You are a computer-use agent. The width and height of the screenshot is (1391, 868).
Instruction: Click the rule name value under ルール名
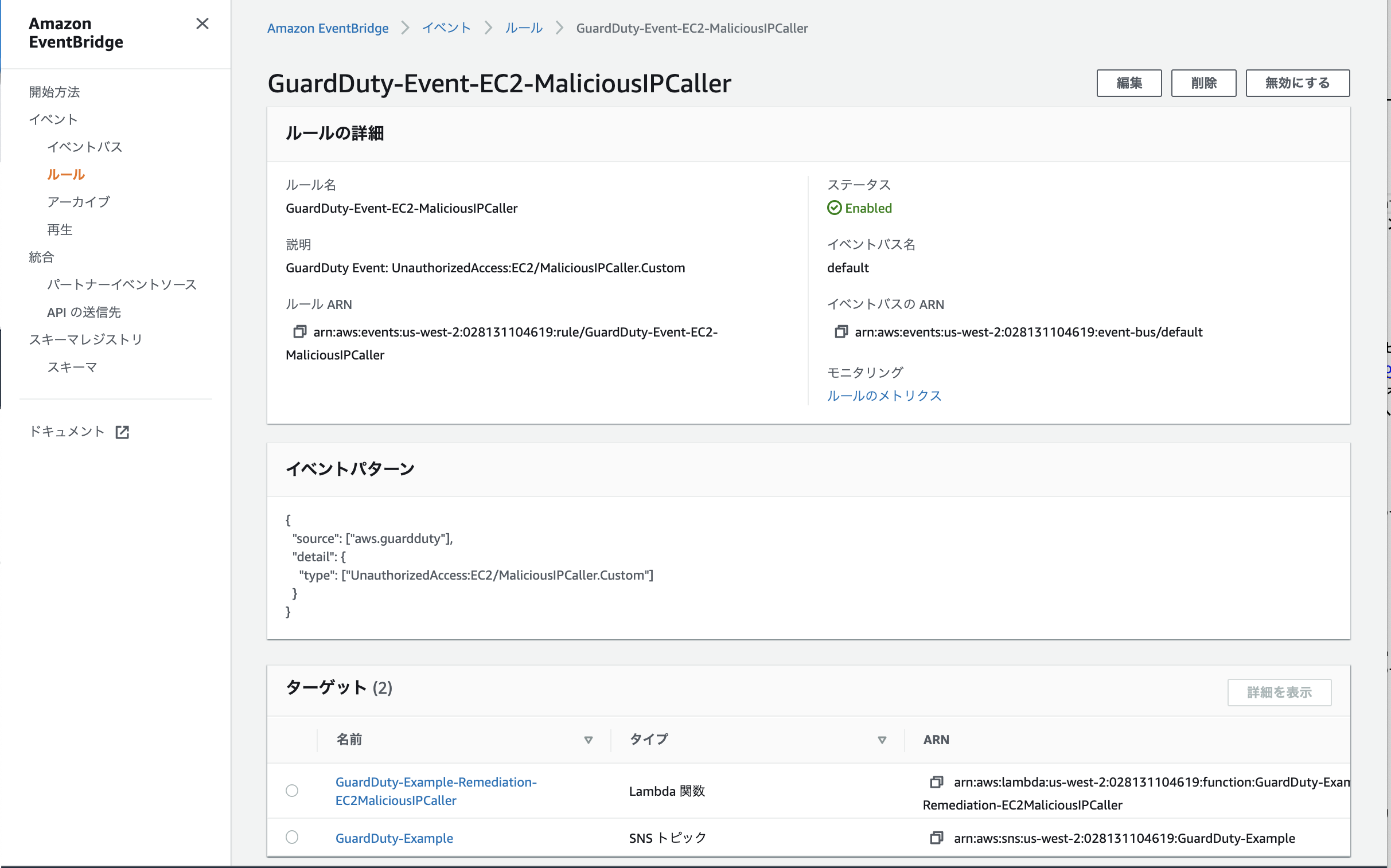402,208
